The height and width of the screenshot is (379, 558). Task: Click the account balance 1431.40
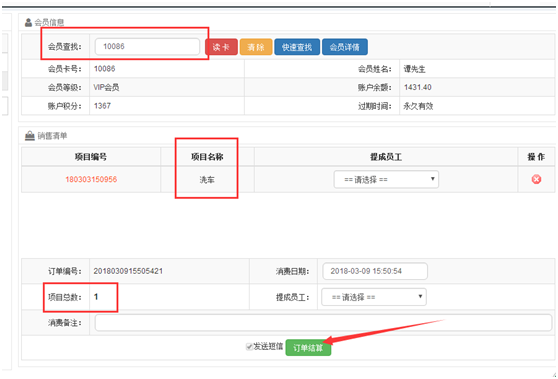(418, 87)
